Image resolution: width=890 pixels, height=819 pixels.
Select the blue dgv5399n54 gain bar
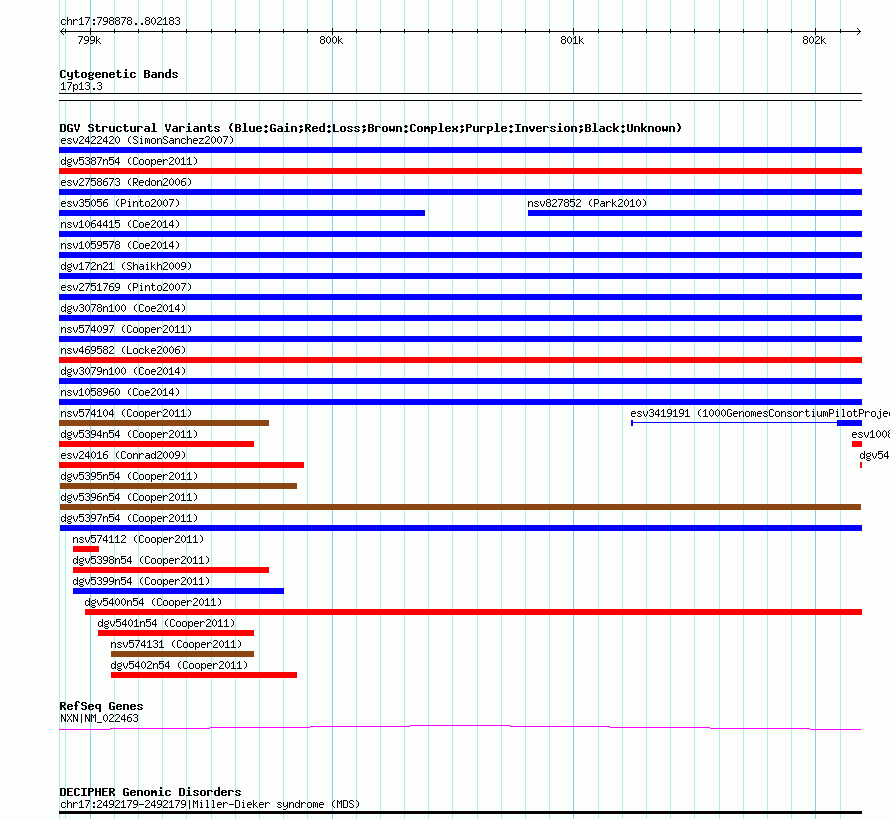tap(178, 591)
